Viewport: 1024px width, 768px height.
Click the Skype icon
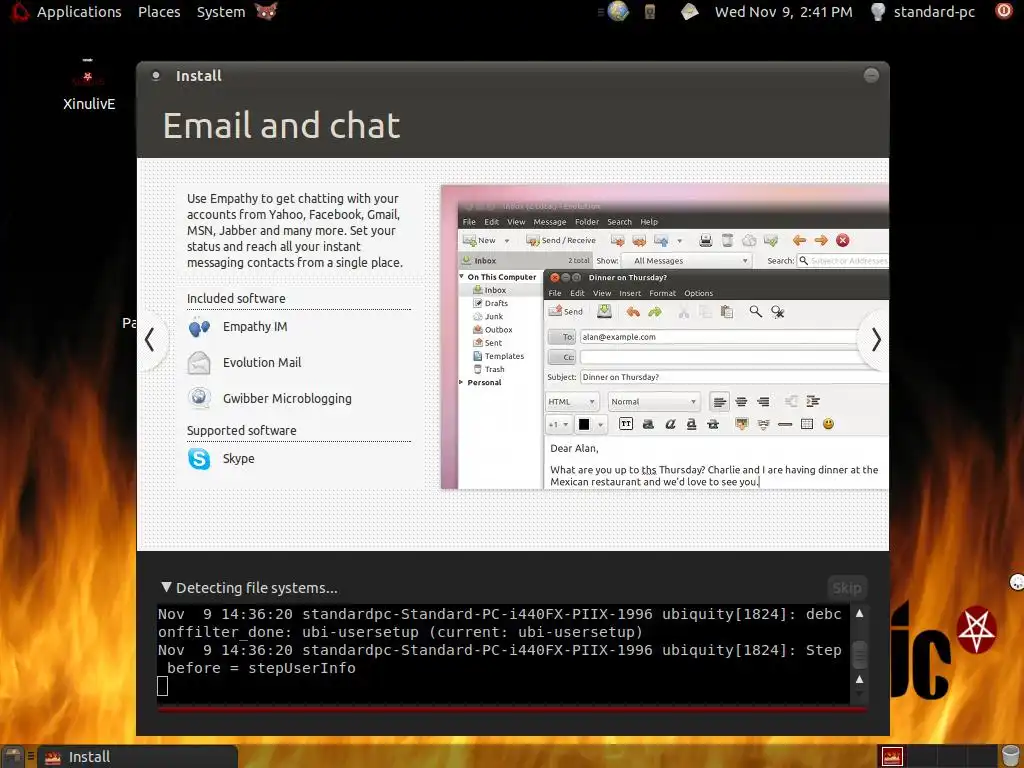click(199, 458)
